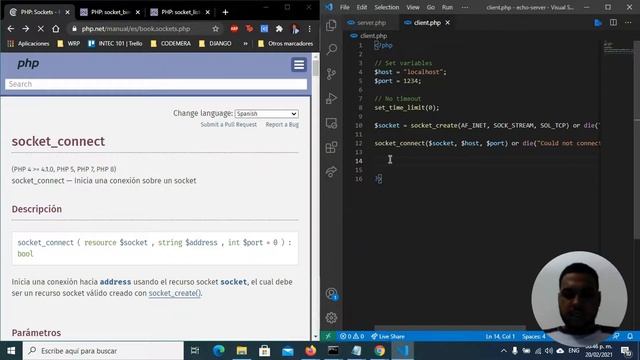Open the Change language Spanish dropdown
The image size is (640, 360).
click(x=267, y=113)
